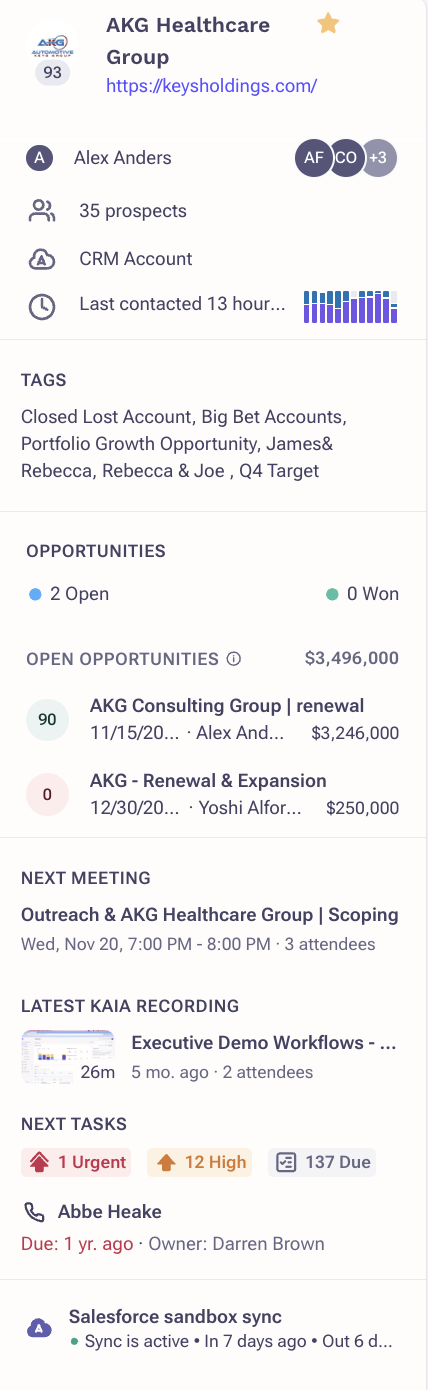Click the CRM Account cloud icon
428x1390 pixels.
pos(41,259)
